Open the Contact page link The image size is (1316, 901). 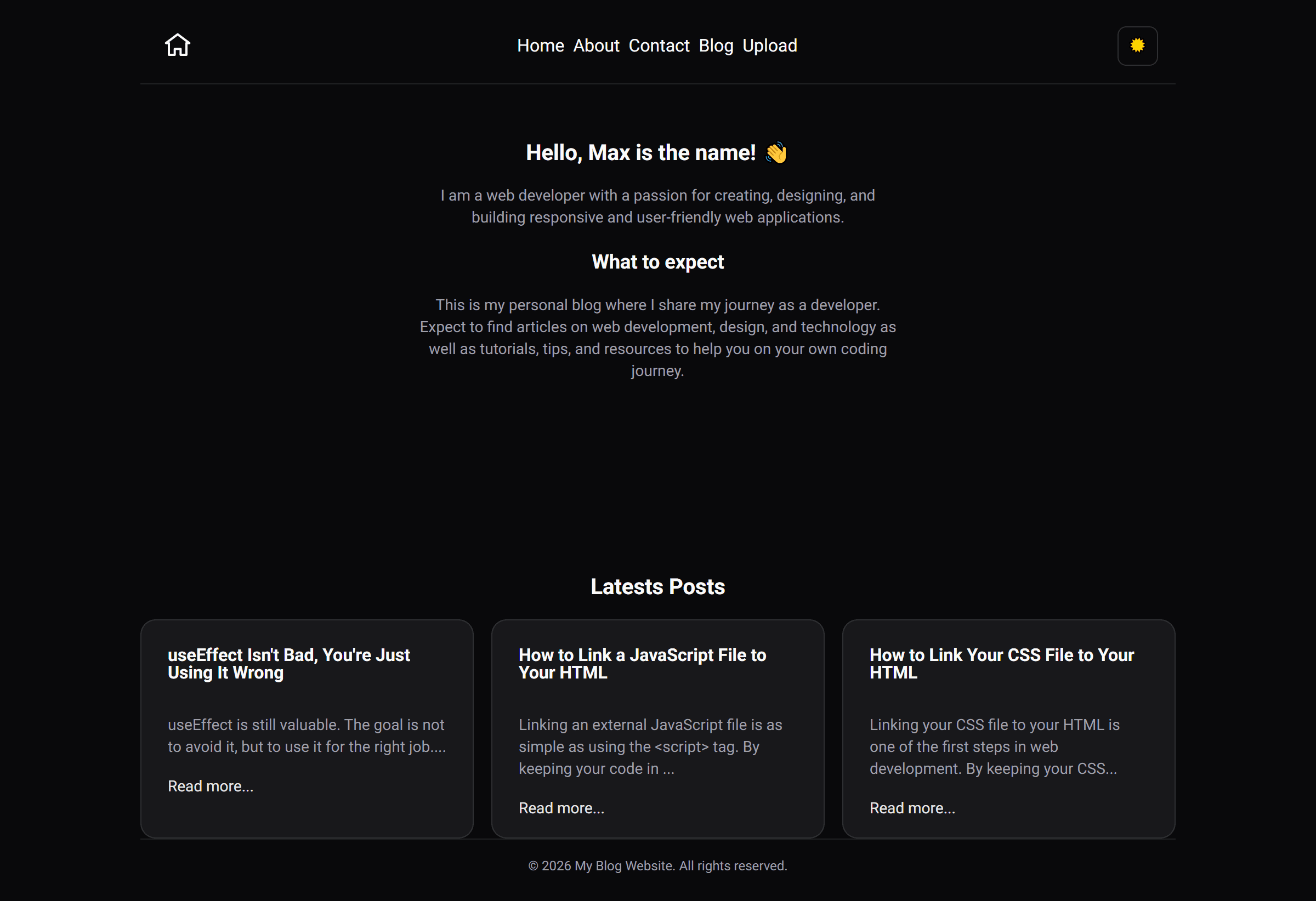[659, 46]
